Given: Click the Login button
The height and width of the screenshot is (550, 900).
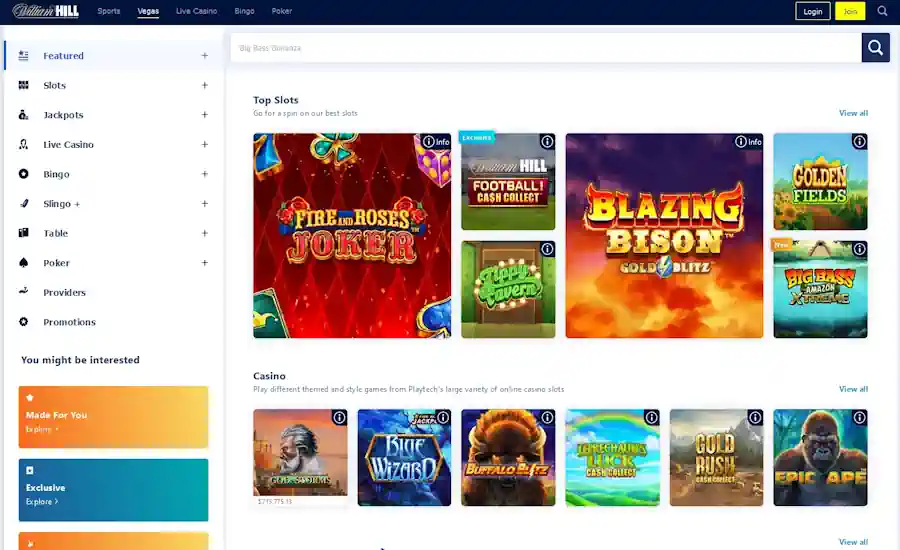Looking at the screenshot, I should point(813,11).
